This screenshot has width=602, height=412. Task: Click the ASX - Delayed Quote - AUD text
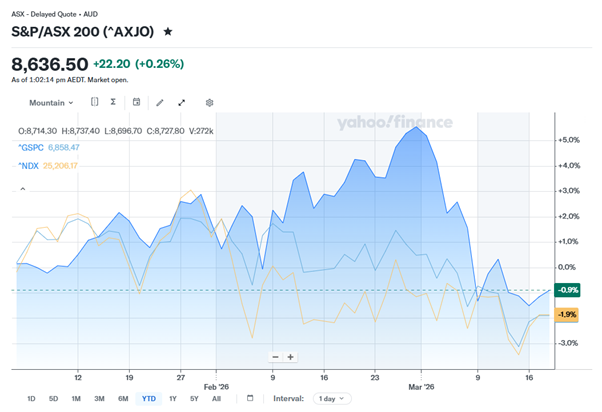55,14
